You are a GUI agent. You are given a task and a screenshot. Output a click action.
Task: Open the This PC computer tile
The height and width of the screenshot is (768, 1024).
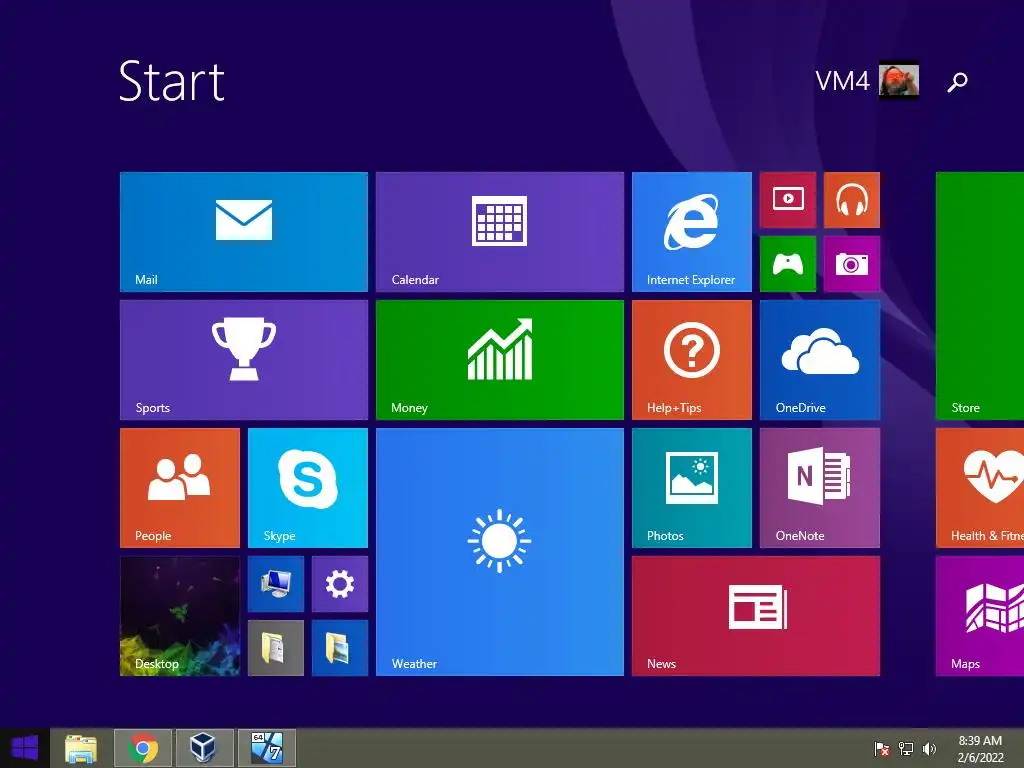click(276, 584)
